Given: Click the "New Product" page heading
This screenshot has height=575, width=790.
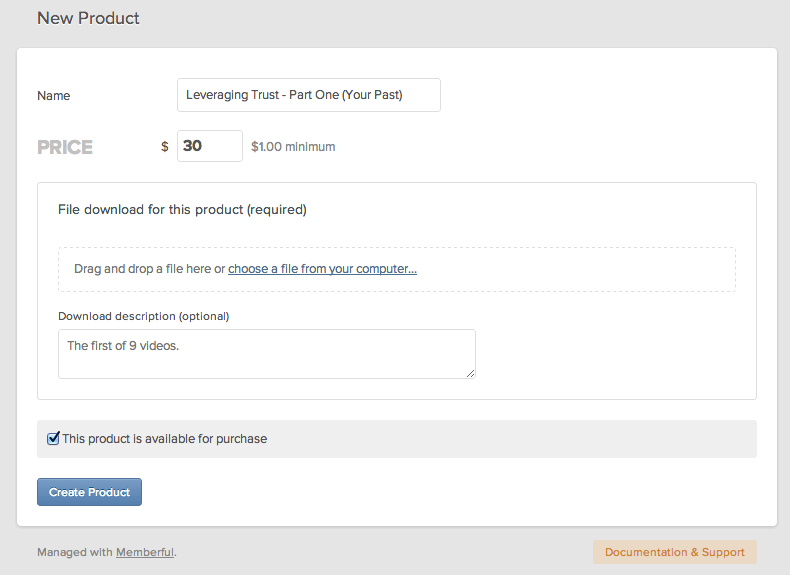Looking at the screenshot, I should [x=88, y=18].
